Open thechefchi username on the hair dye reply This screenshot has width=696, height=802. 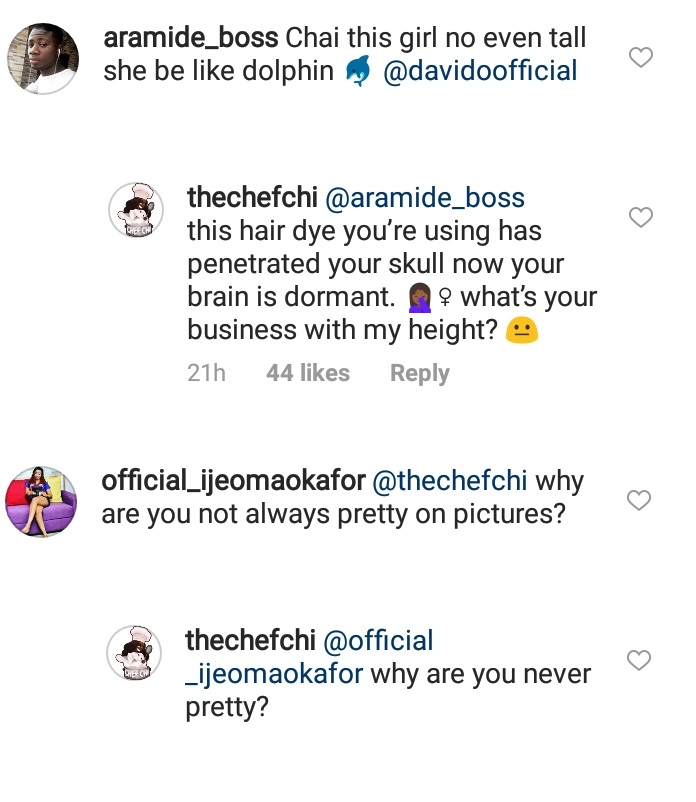click(251, 198)
